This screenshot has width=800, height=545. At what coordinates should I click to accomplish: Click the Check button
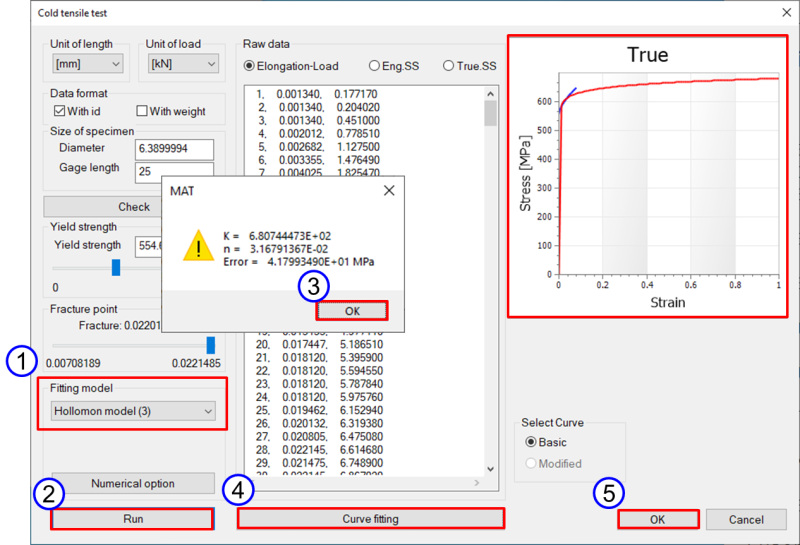(133, 207)
